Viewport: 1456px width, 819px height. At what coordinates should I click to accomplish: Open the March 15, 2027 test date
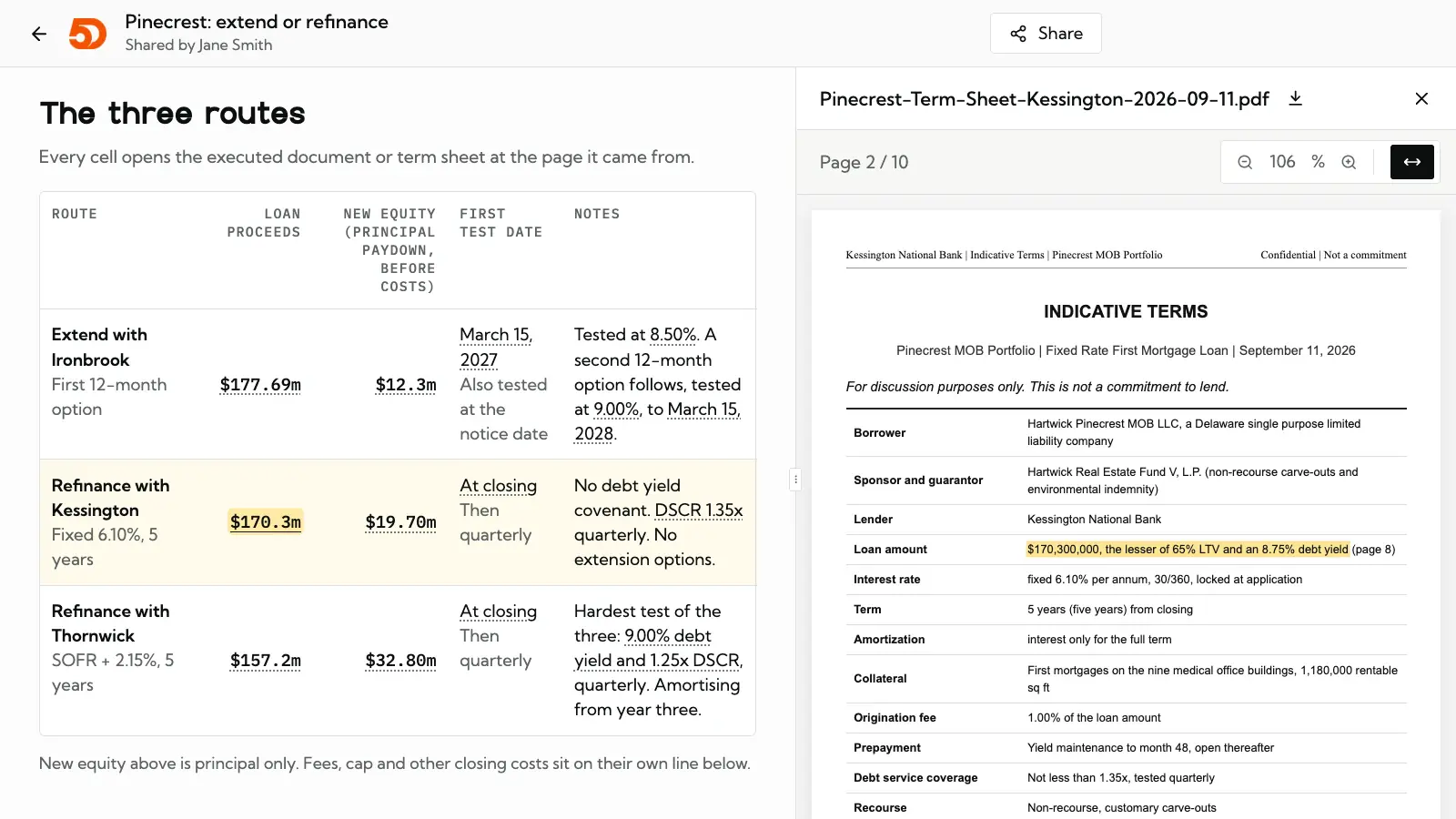[x=496, y=348]
